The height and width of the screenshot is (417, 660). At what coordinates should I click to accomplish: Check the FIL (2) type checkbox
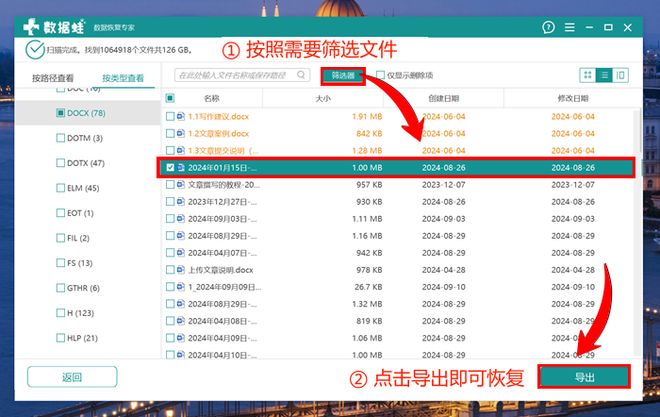[x=61, y=238]
